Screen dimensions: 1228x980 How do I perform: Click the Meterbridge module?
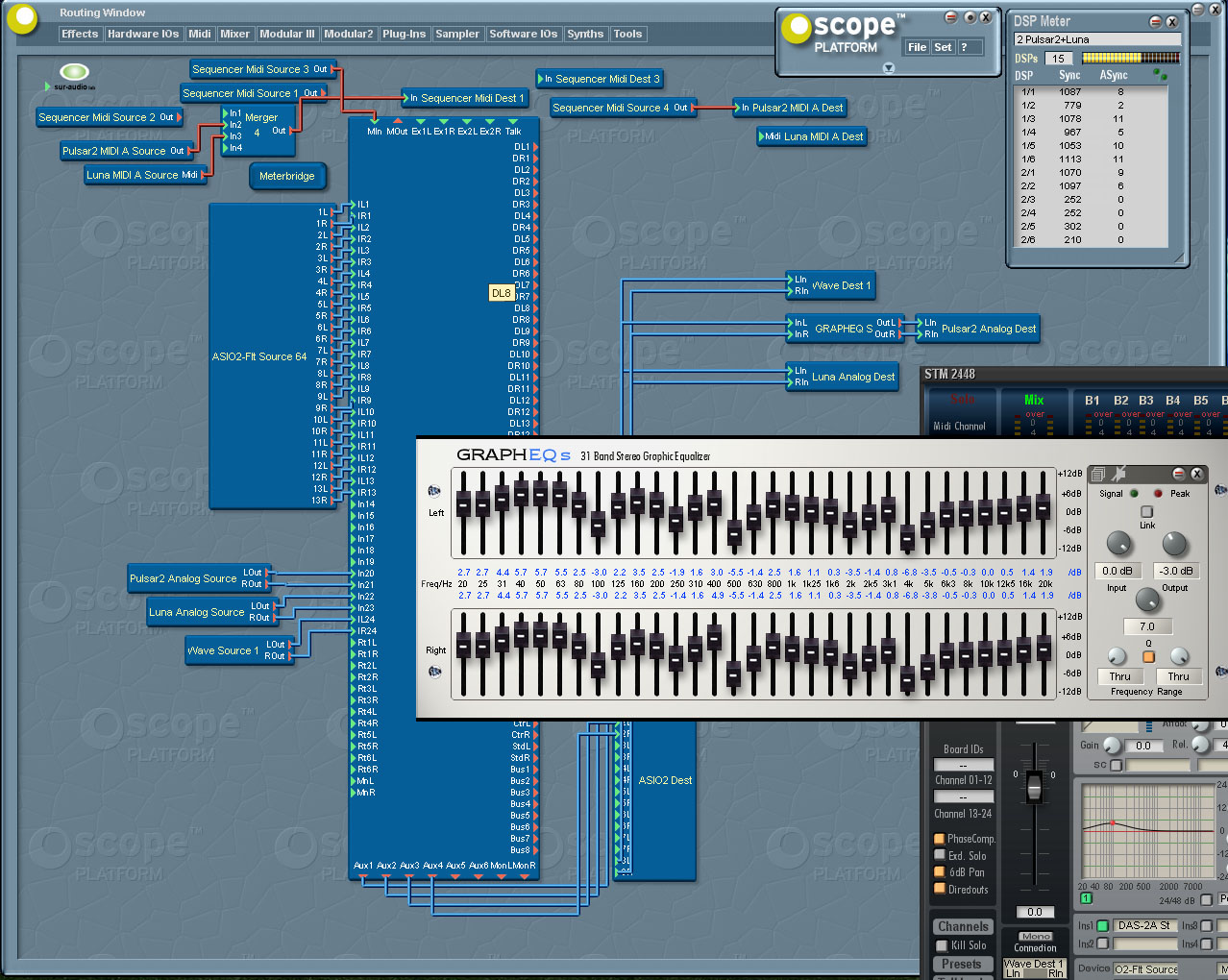point(286,176)
